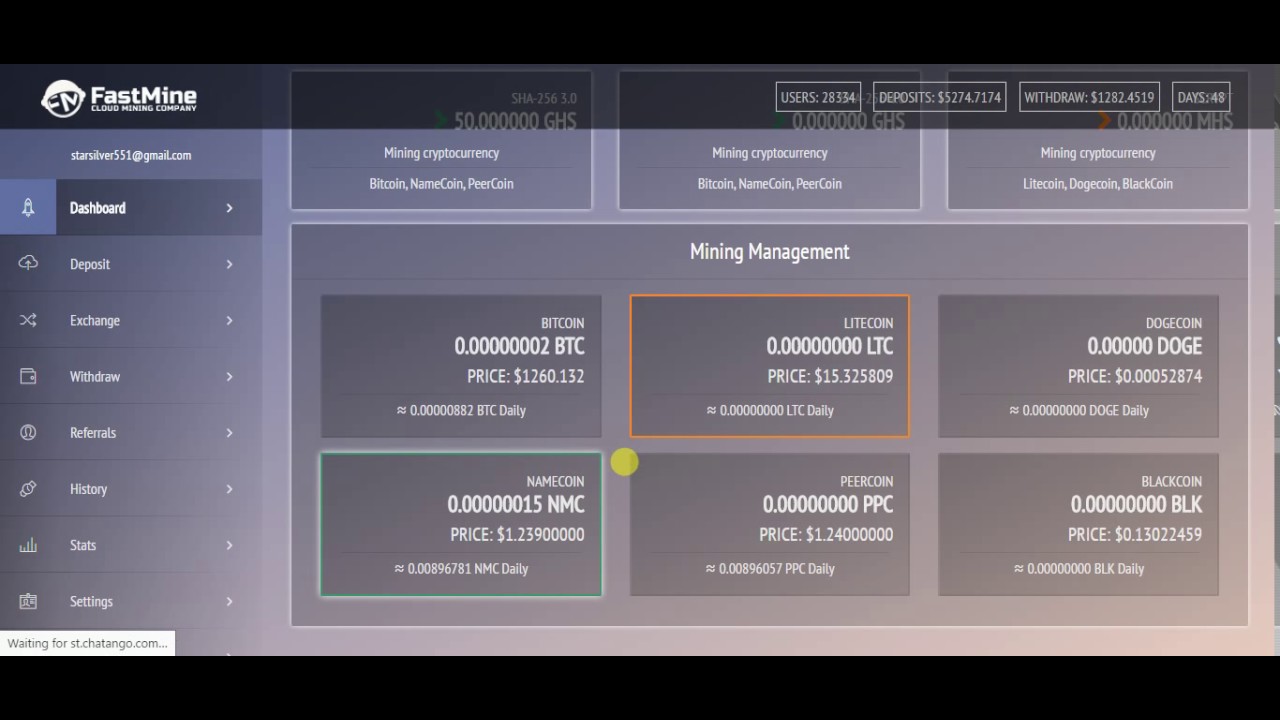Screen dimensions: 1280x720
Task: Click the Stats sidebar label
Action: (83, 545)
